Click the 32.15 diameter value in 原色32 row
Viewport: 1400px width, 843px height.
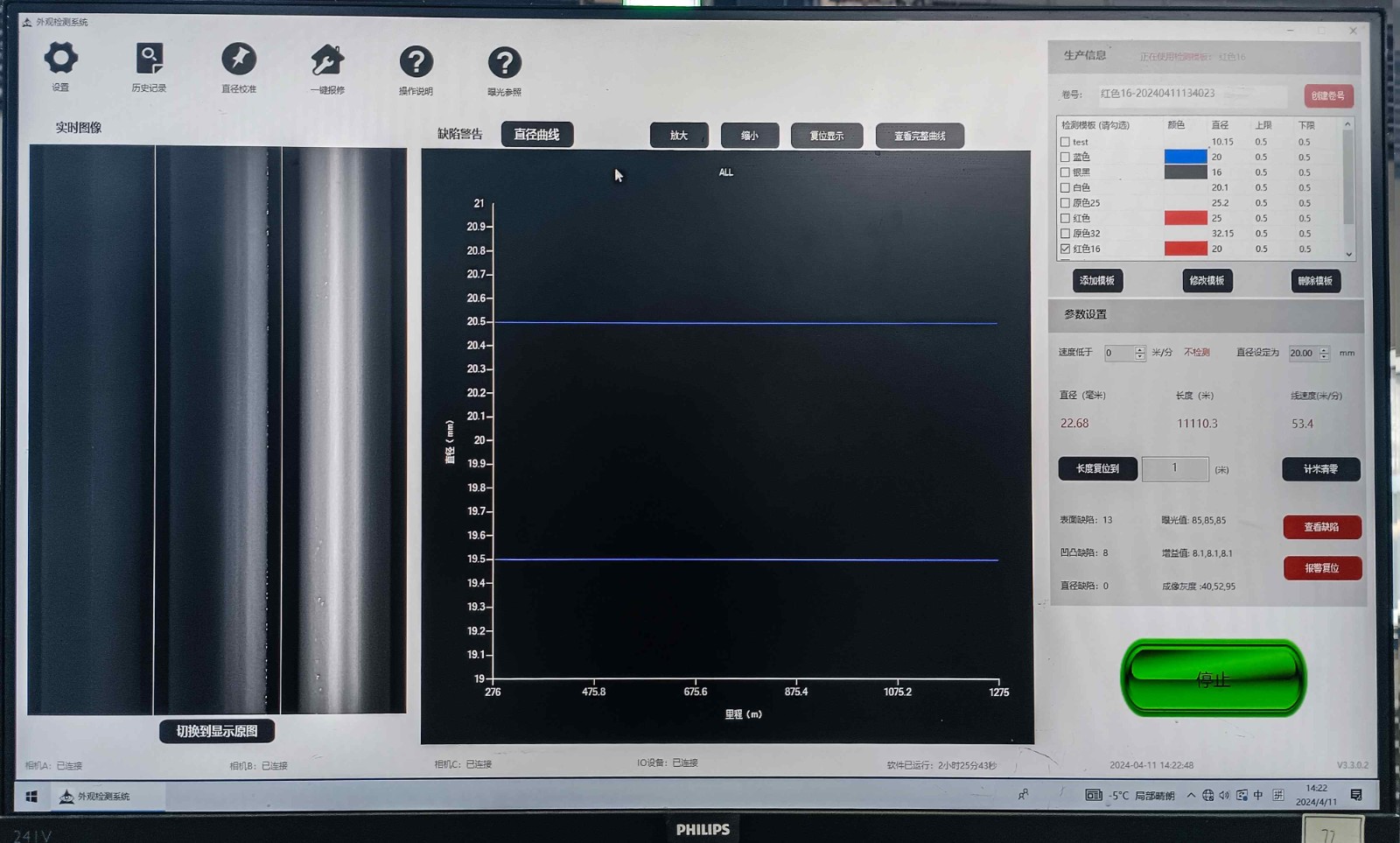1222,234
